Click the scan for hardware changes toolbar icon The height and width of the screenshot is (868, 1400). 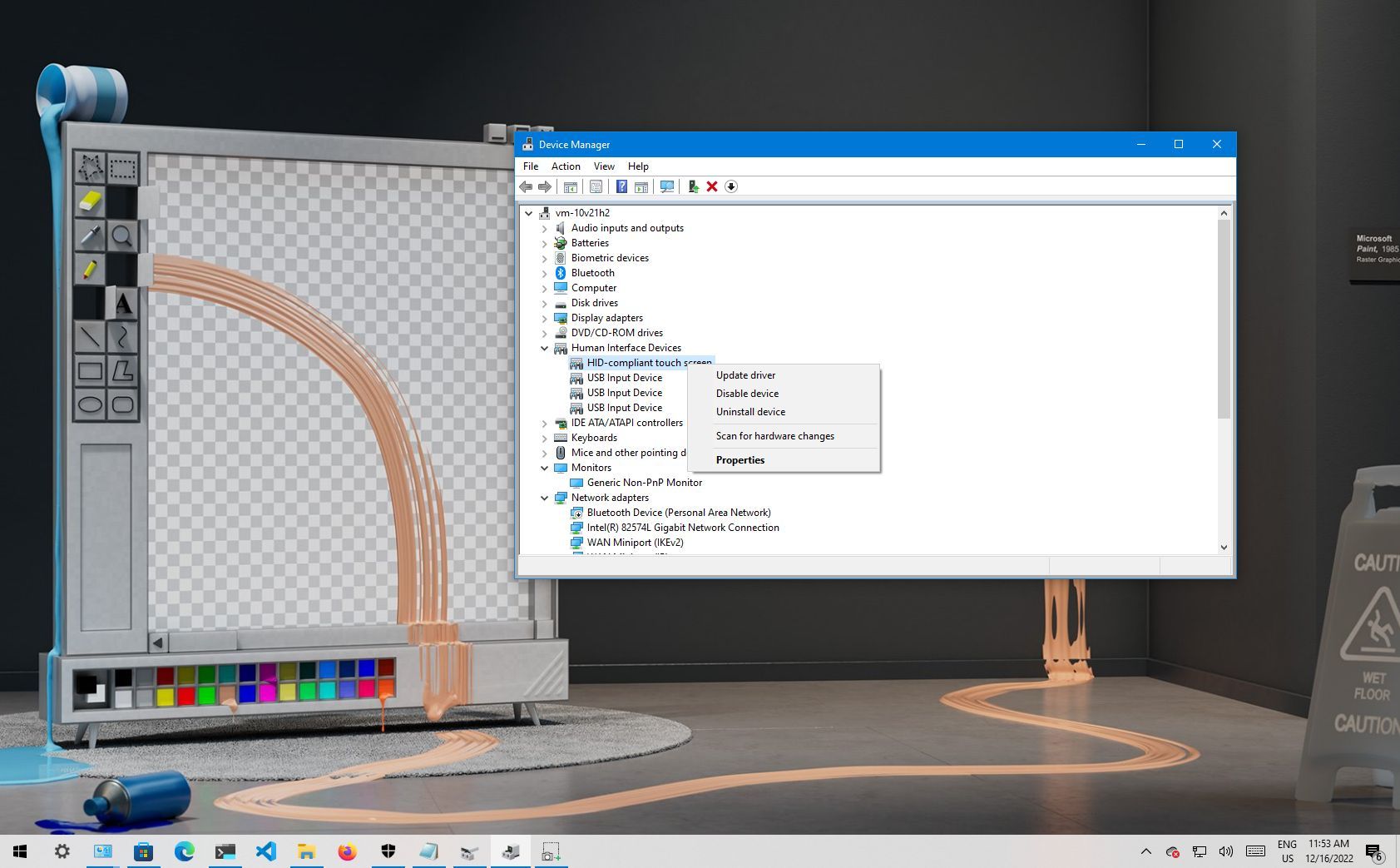click(x=666, y=186)
